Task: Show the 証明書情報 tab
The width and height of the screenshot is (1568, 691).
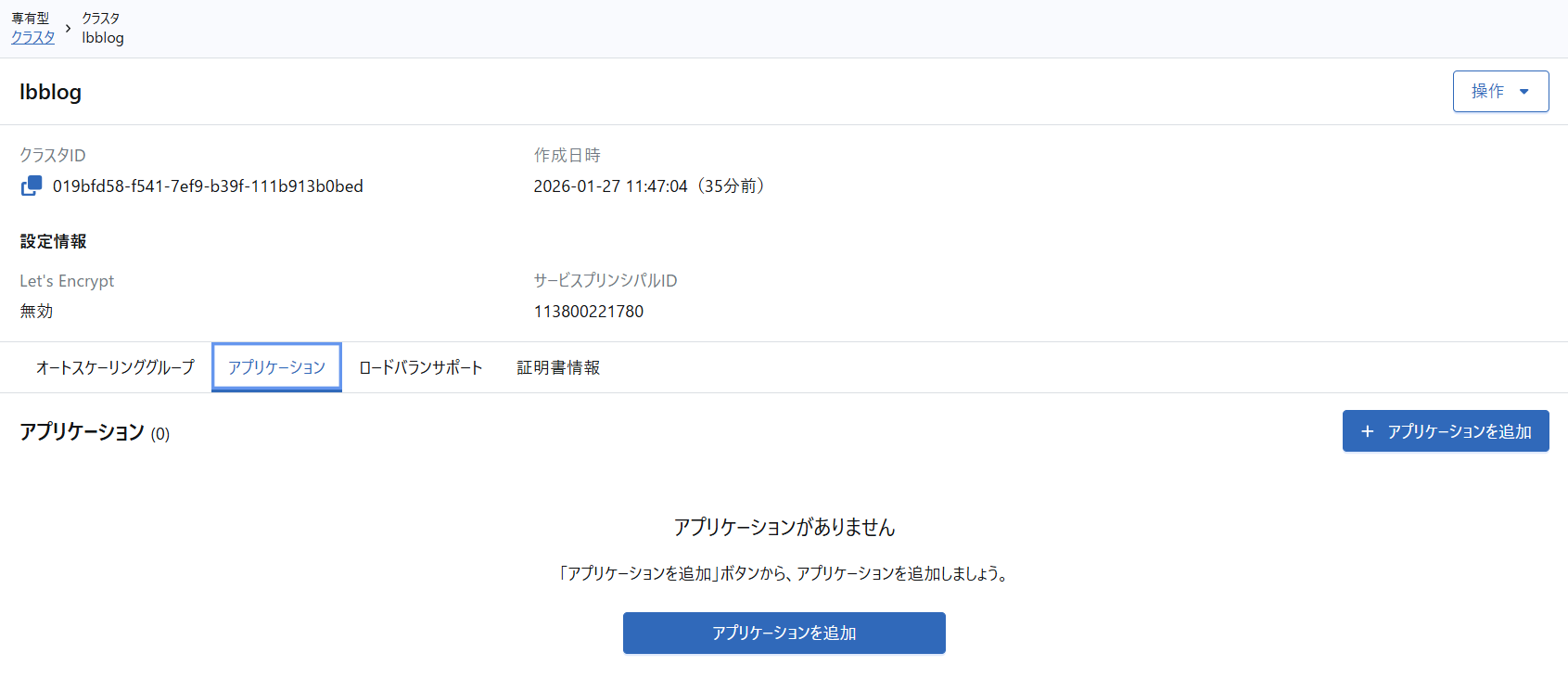Action: click(558, 367)
